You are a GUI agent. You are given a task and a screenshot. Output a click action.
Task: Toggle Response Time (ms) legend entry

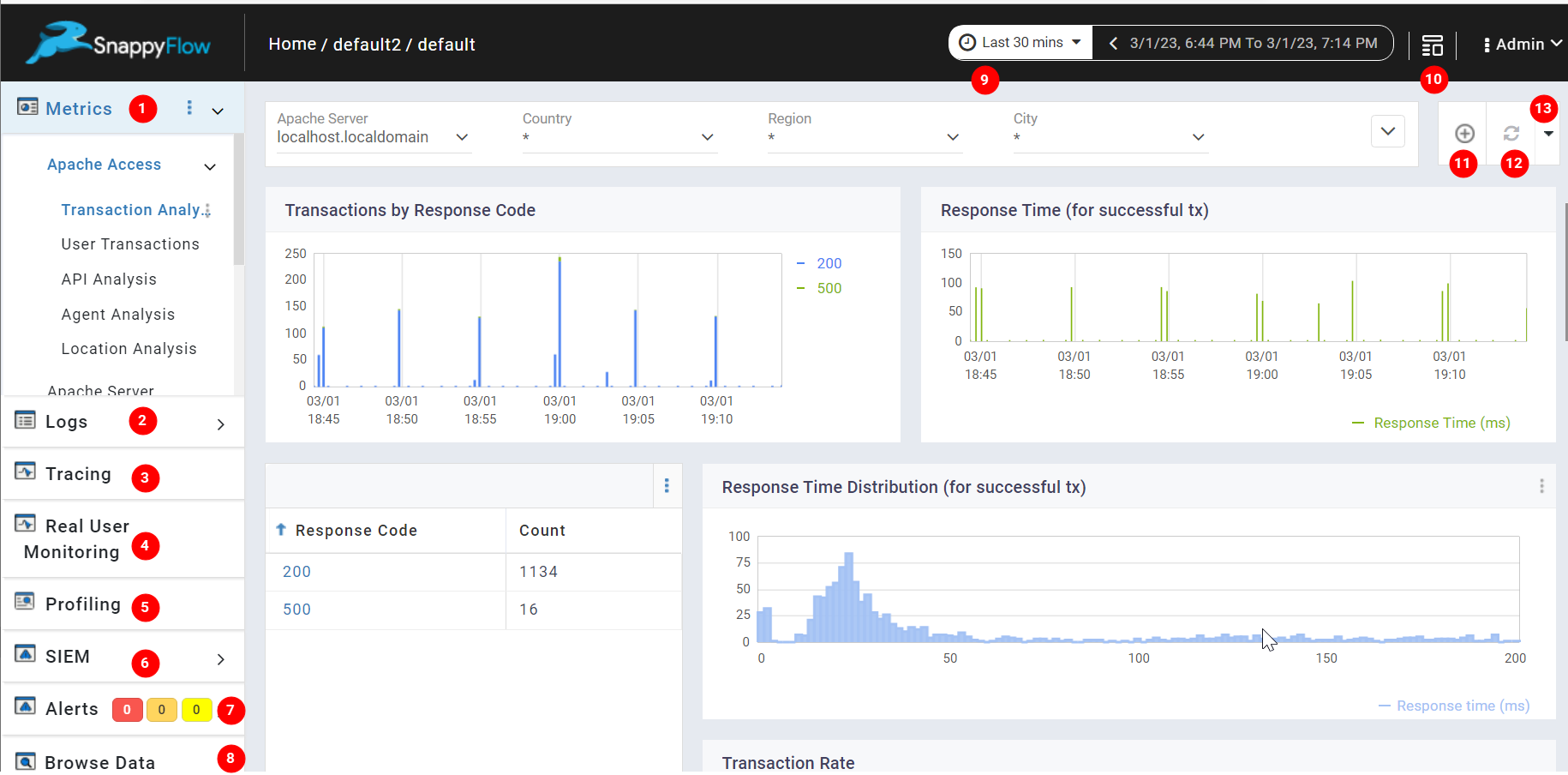pos(1441,423)
